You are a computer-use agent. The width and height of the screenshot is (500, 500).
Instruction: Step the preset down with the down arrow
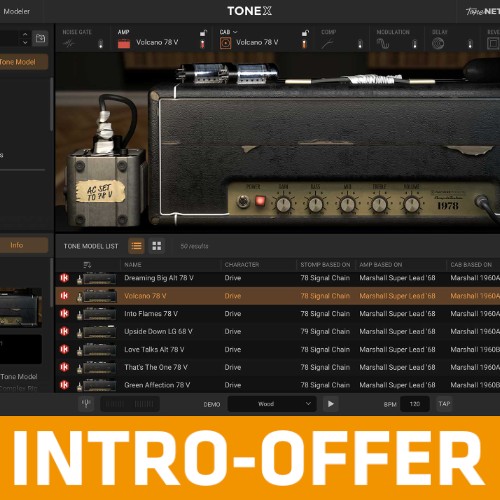25,42
